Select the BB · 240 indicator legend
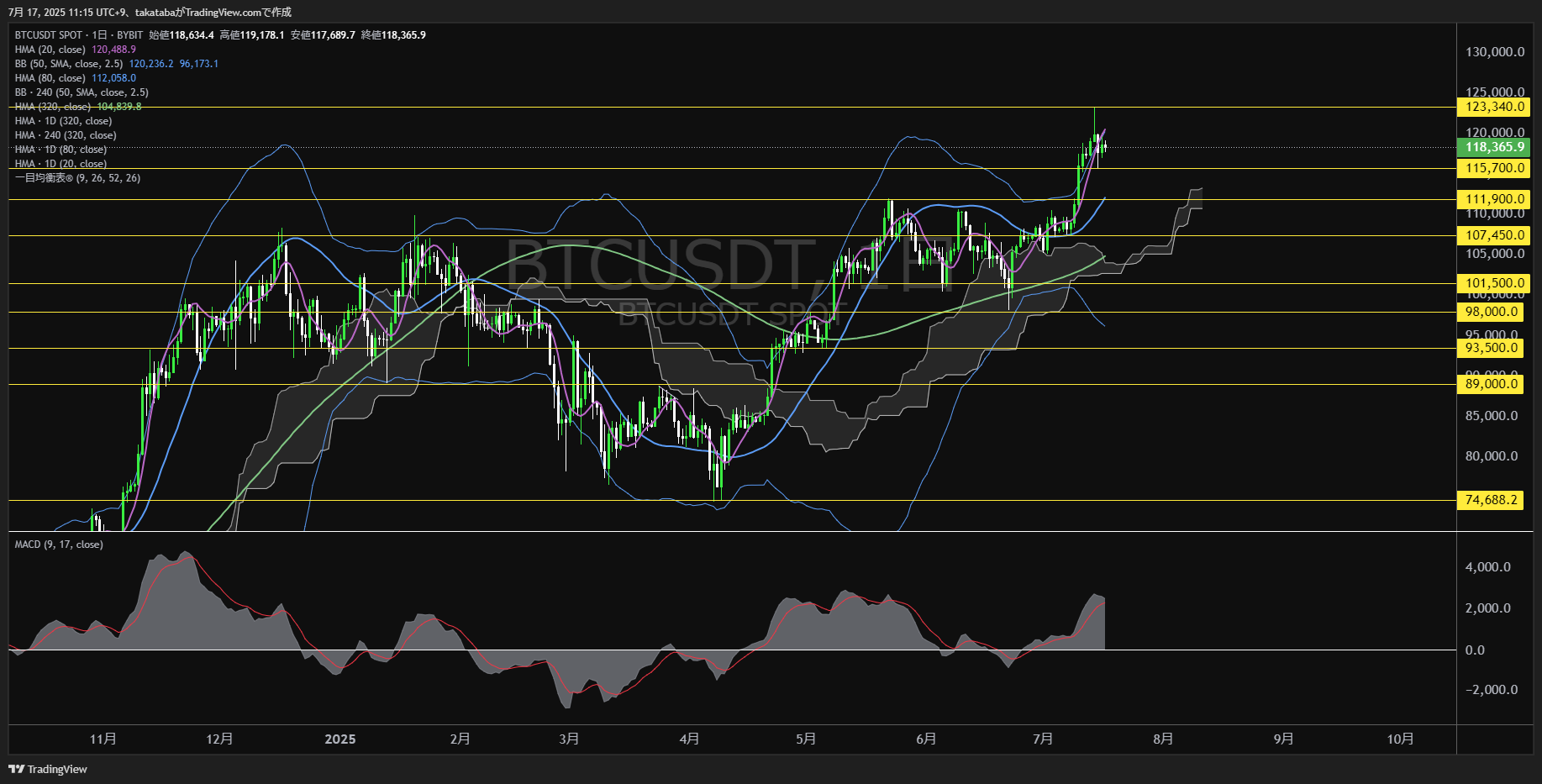 coord(82,92)
